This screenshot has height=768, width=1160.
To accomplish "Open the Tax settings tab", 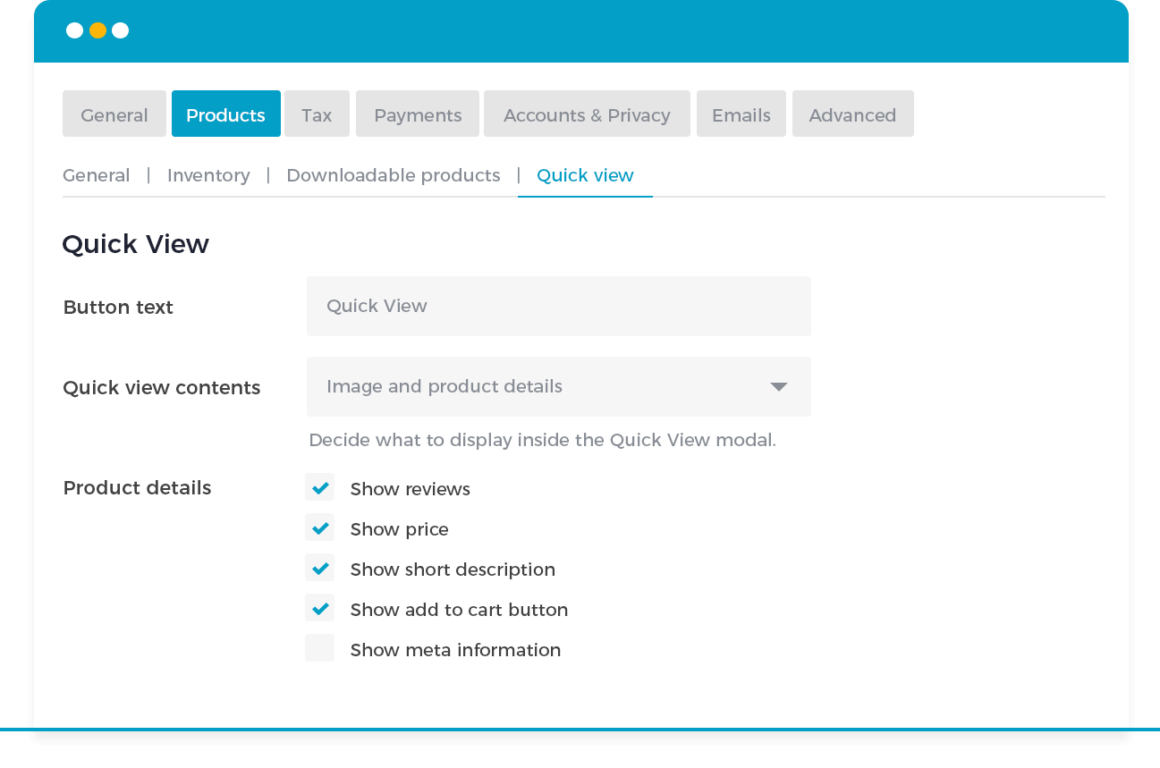I will point(316,114).
